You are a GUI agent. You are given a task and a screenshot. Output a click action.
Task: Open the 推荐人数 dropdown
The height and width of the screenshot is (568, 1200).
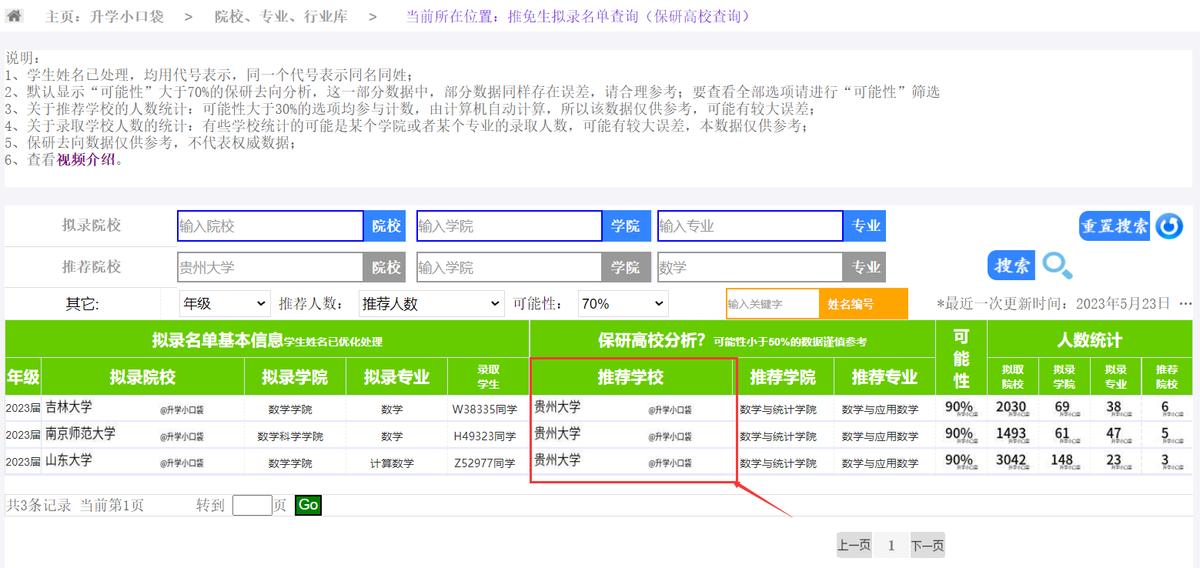click(x=430, y=303)
